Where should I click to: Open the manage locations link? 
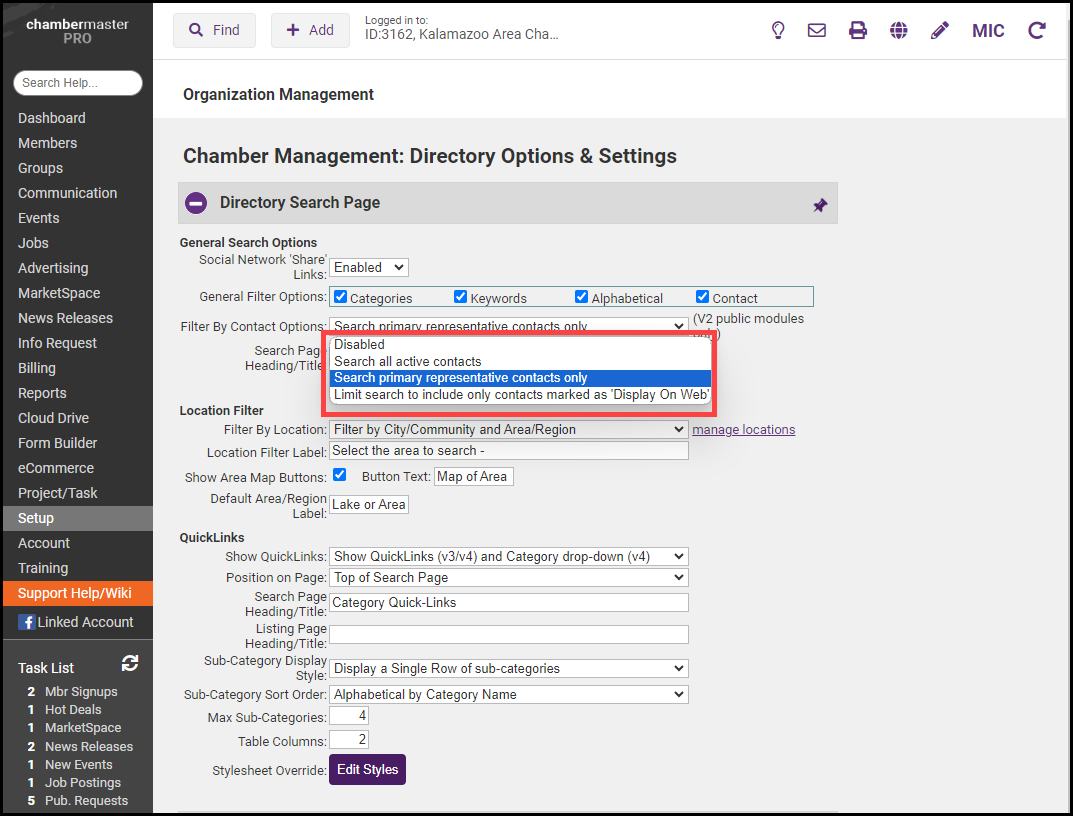(x=743, y=430)
